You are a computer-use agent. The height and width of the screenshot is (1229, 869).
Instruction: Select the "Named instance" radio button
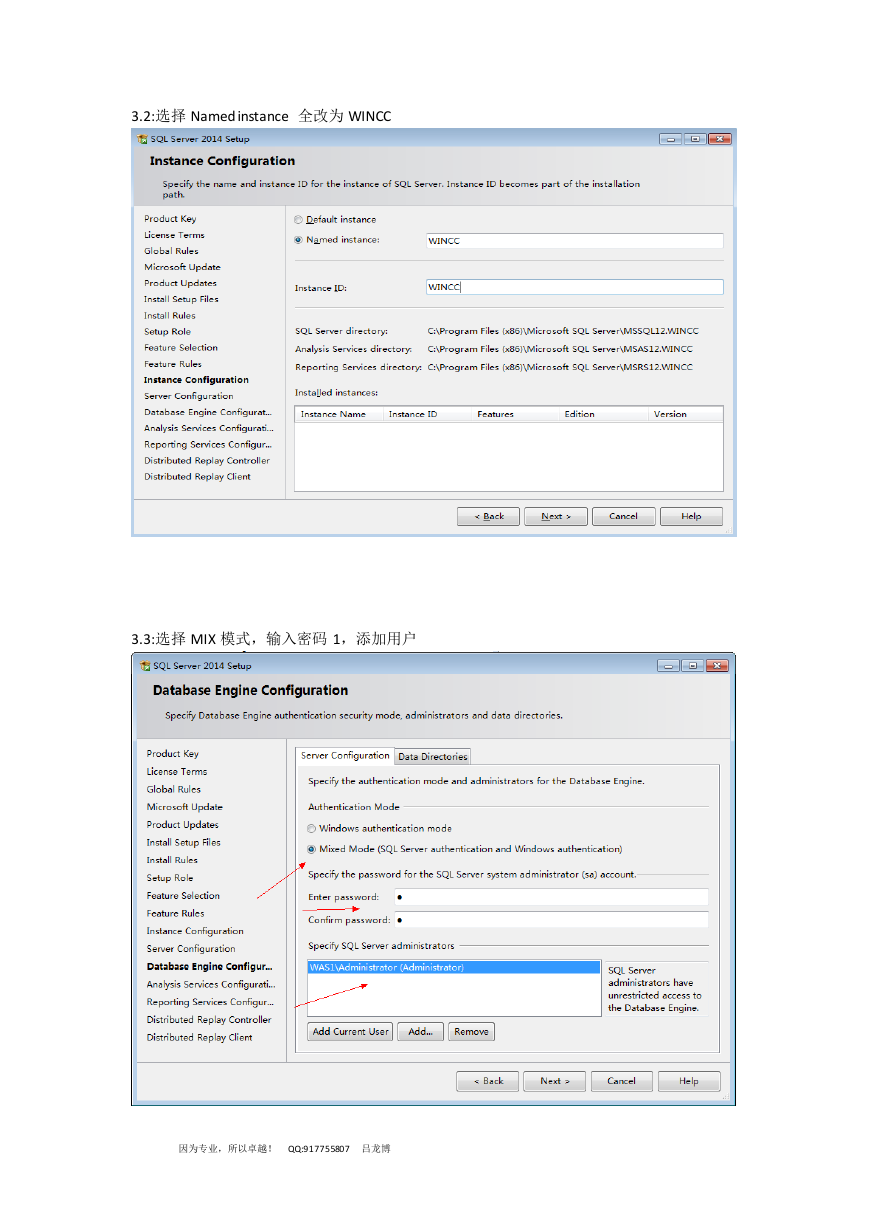(x=298, y=240)
